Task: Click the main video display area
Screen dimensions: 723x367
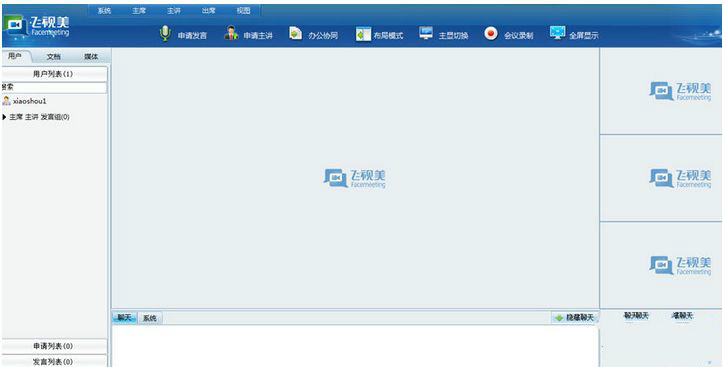Action: (355, 178)
